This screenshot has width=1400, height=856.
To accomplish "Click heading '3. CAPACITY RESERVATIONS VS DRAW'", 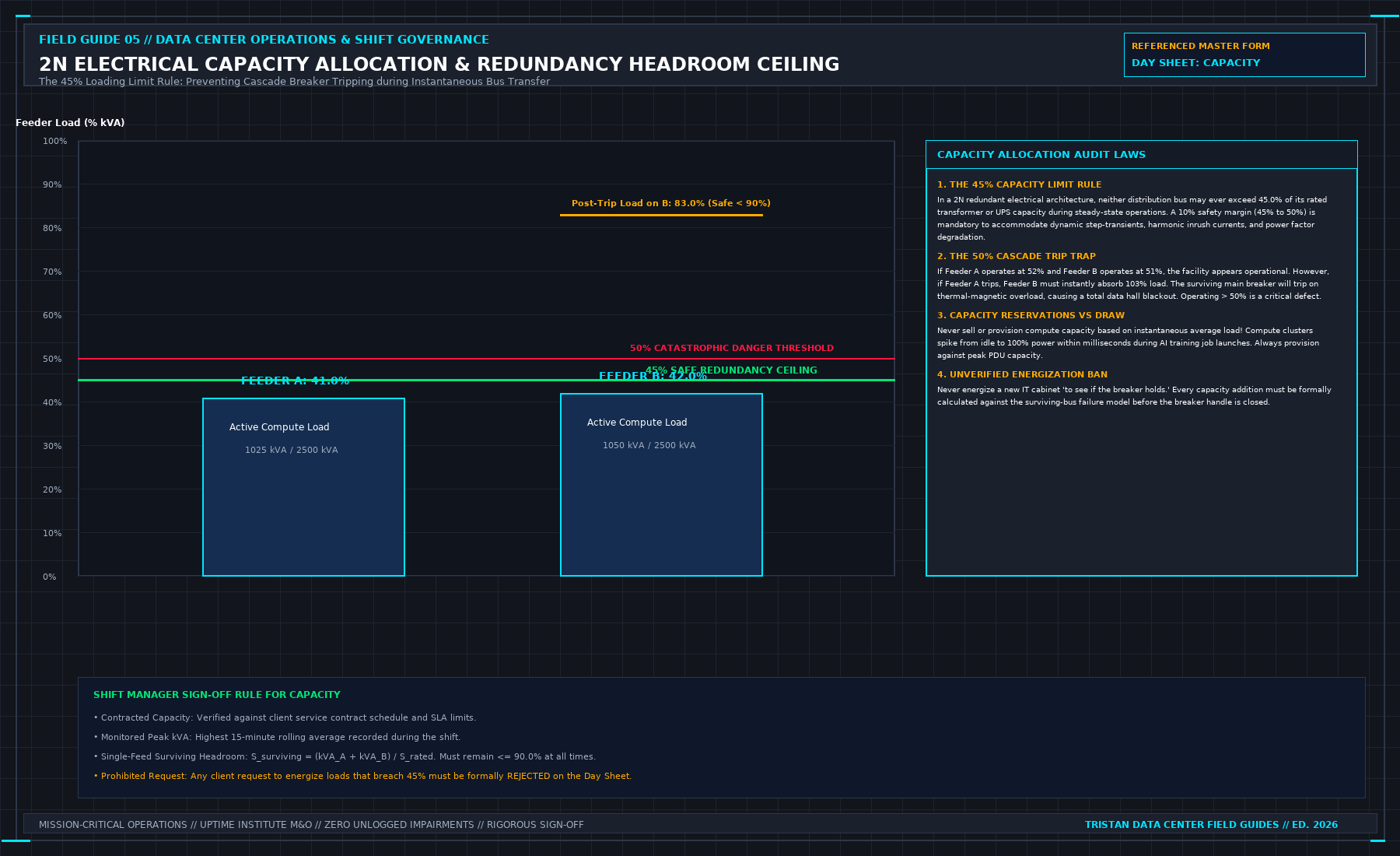I will pos(1031,315).
